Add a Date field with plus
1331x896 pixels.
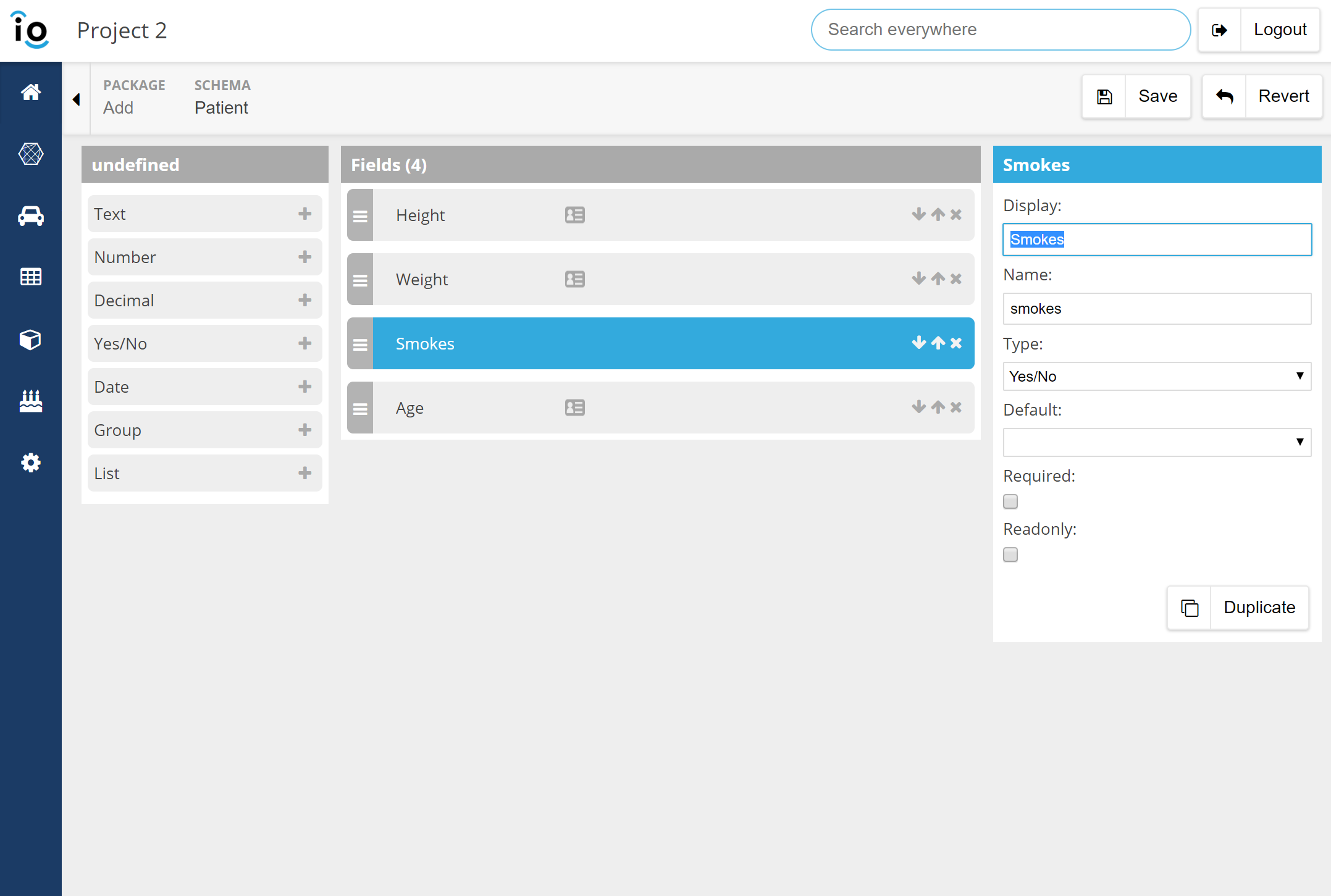[305, 387]
